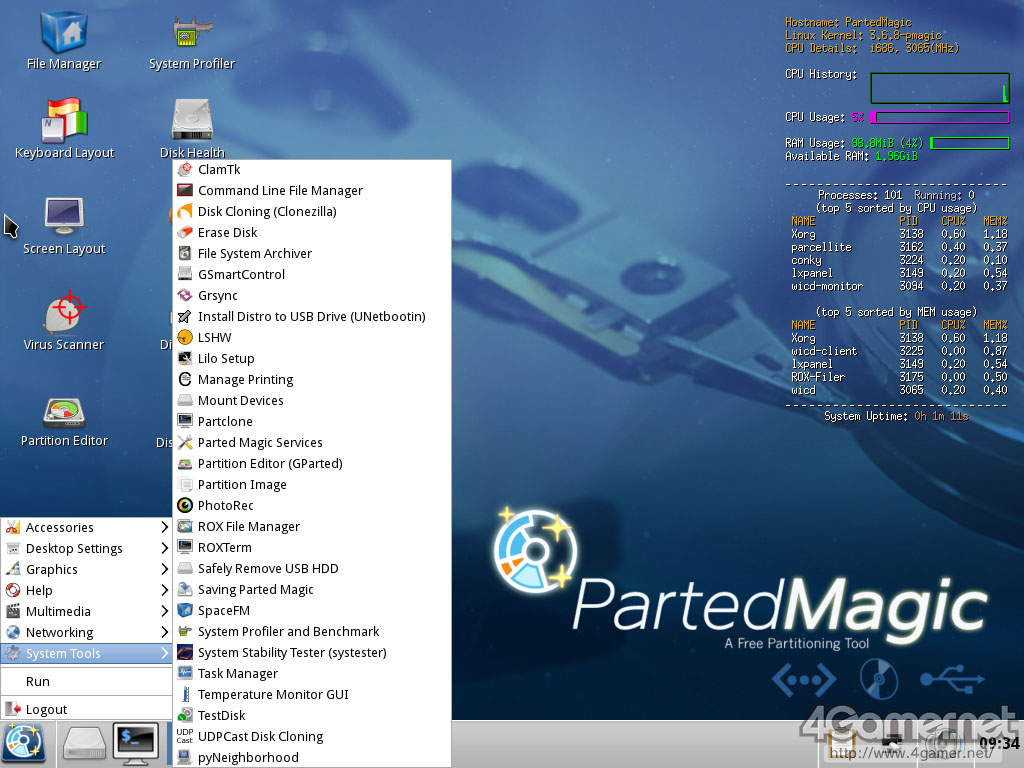The width and height of the screenshot is (1024, 768).
Task: Choose Run from the main menu
Action: point(86,681)
